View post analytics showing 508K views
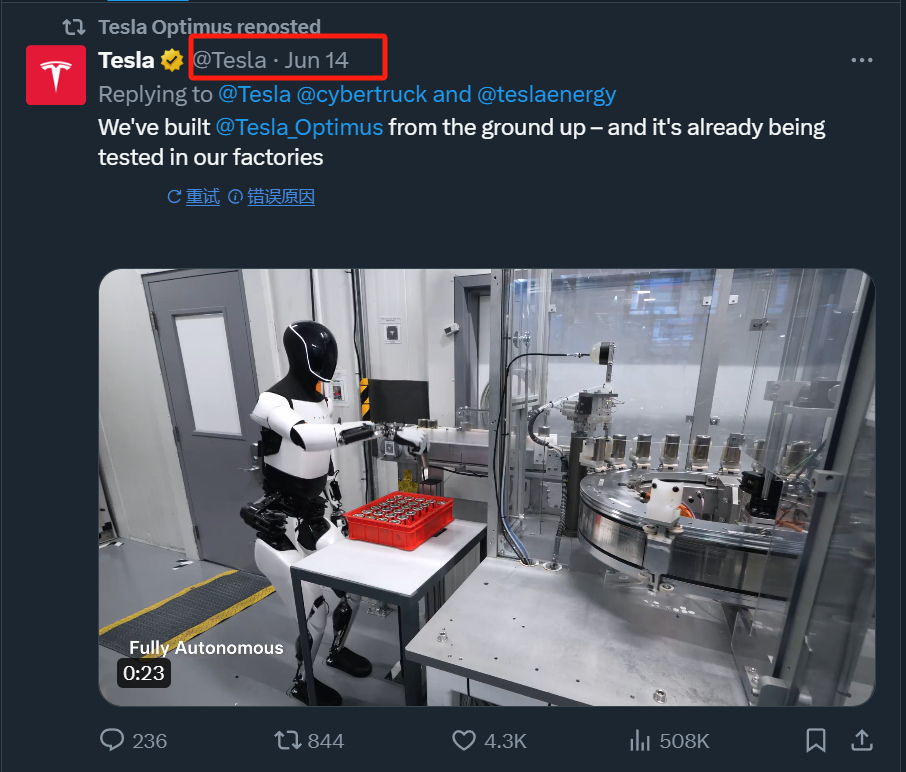Screen dimensions: 906x772 (639, 740)
